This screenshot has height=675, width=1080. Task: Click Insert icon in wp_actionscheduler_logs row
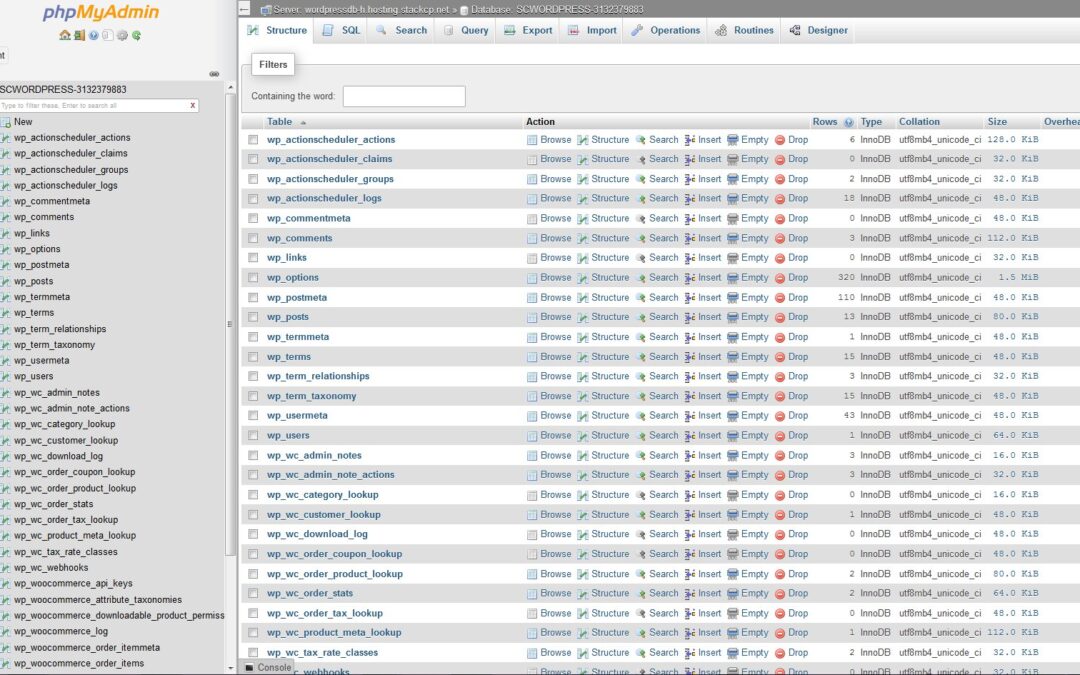click(689, 198)
